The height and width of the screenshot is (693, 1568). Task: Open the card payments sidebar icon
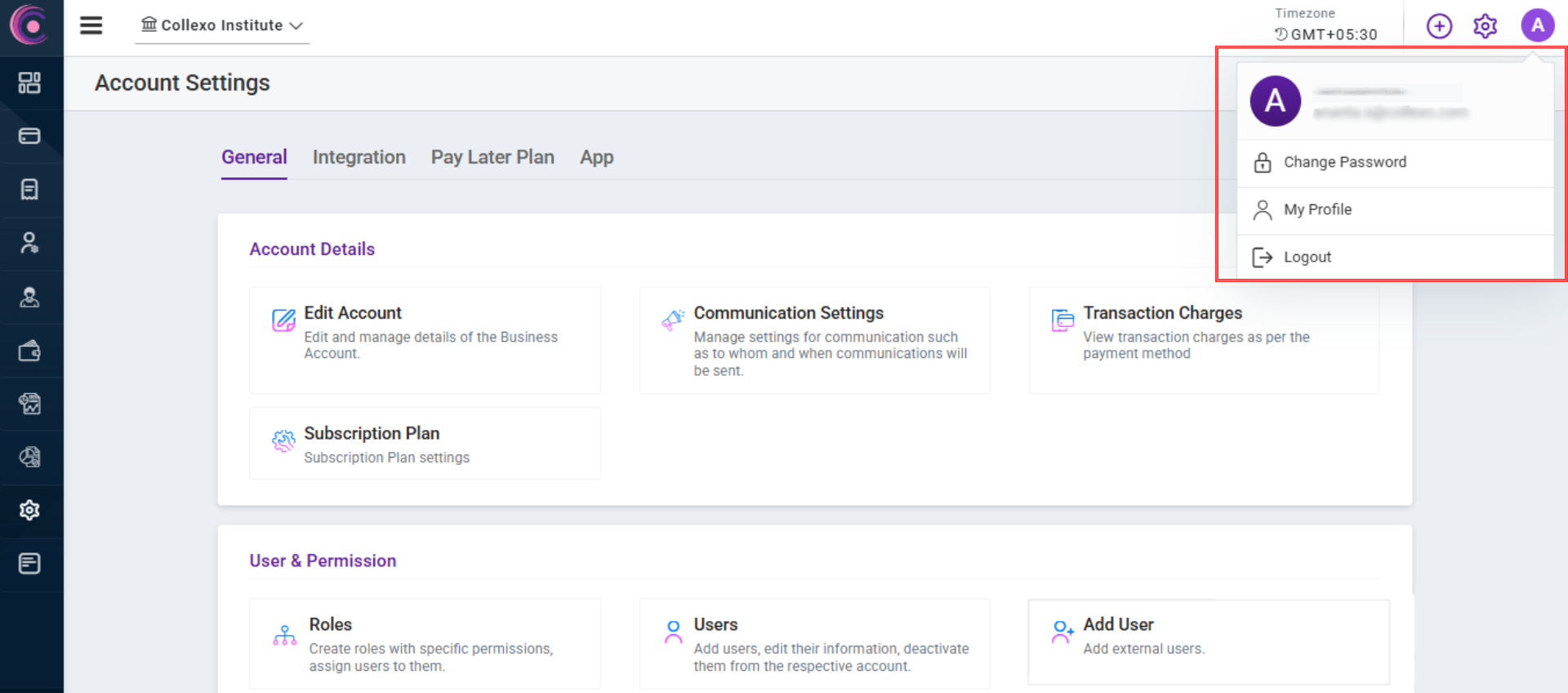coord(29,136)
